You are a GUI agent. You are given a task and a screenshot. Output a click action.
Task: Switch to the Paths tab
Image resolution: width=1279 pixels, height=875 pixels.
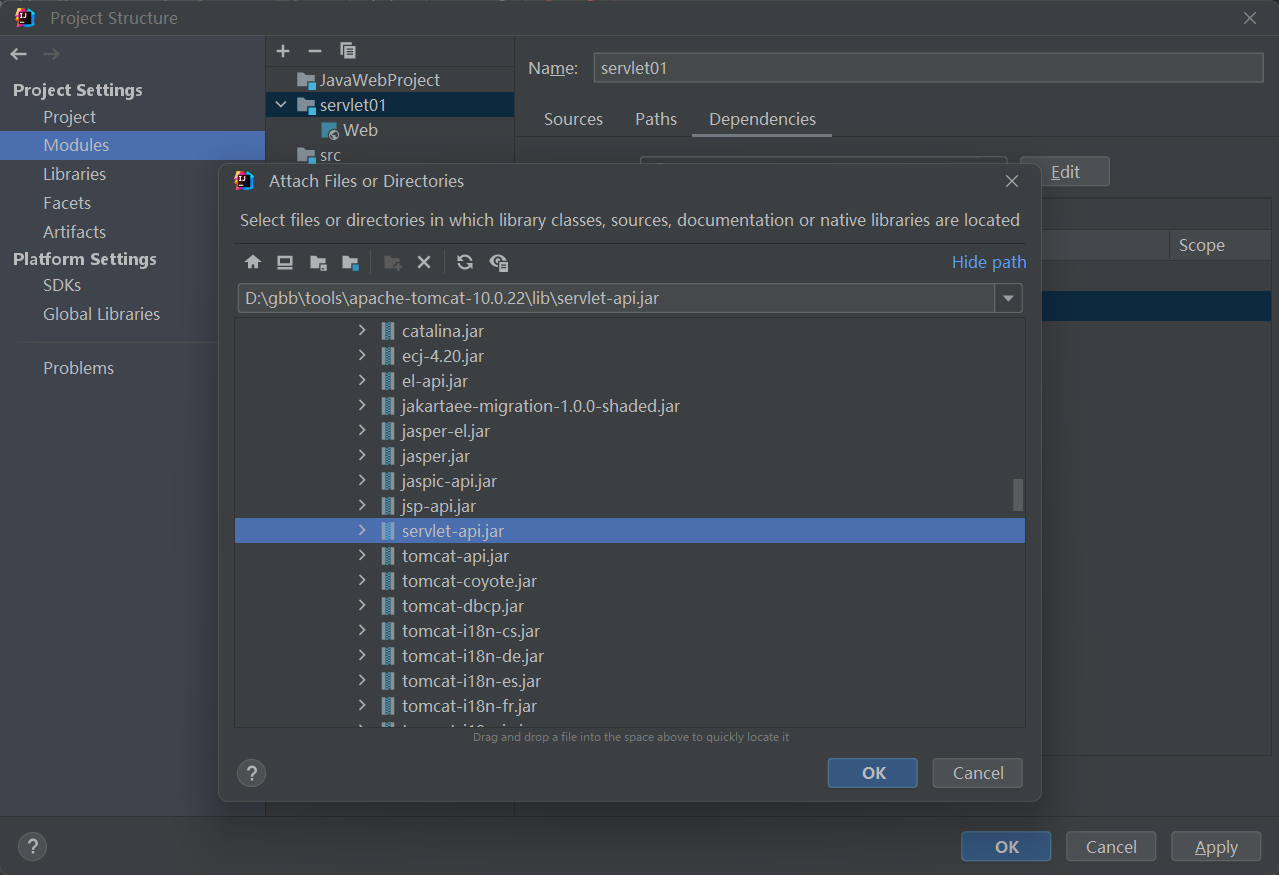point(656,119)
